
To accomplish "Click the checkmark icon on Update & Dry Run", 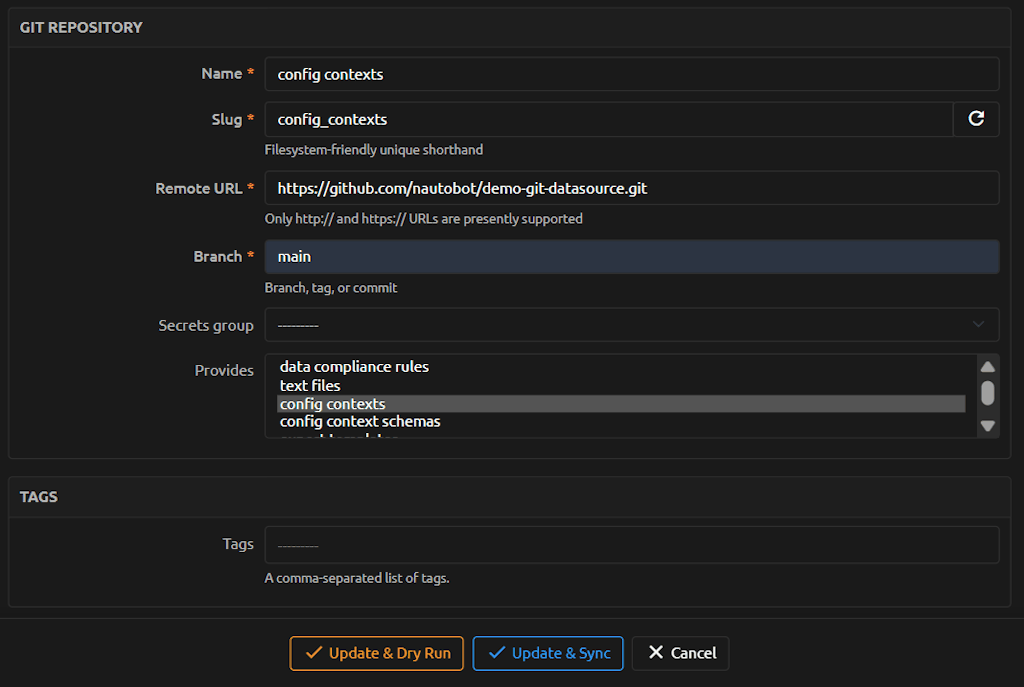I will coord(313,653).
